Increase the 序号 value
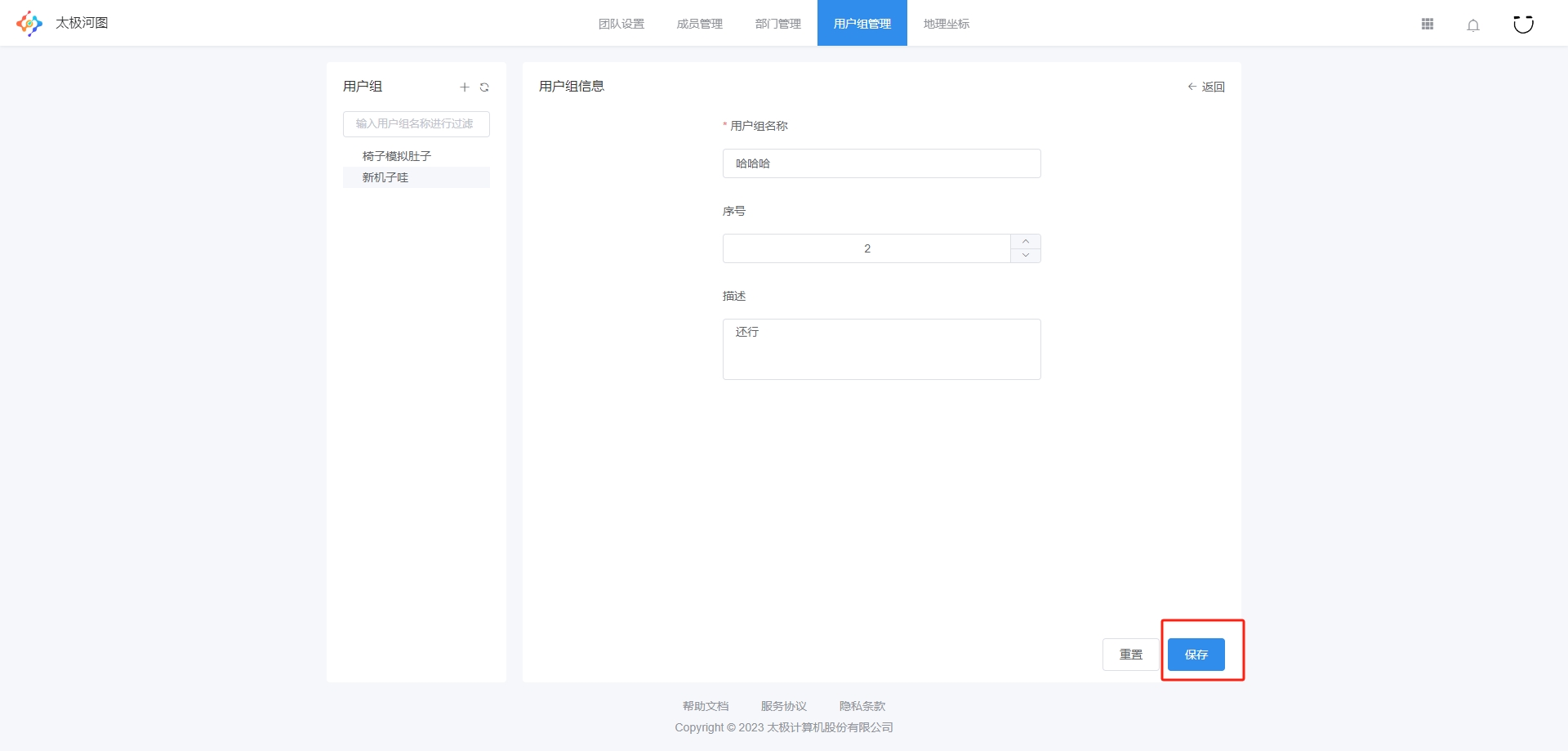 click(1026, 241)
